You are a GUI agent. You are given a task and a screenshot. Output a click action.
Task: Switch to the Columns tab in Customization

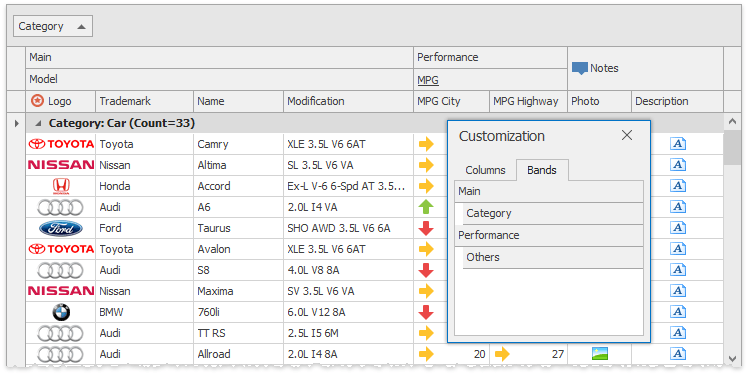[485, 170]
